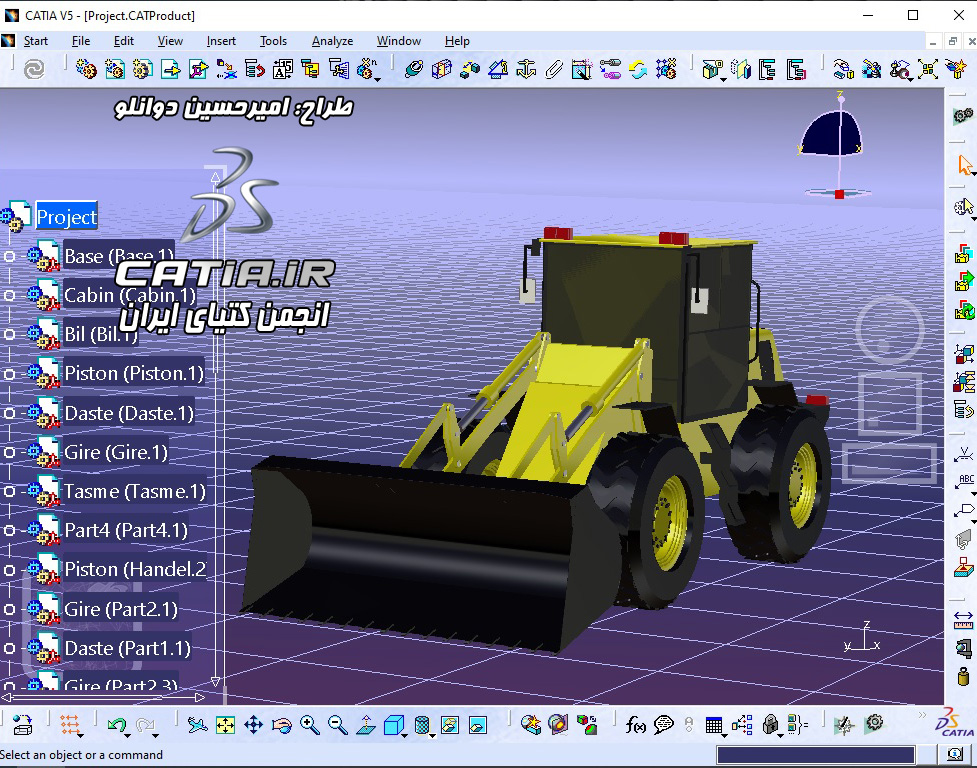Click the Contact Constraint icon
977x768 pixels.
click(441, 69)
